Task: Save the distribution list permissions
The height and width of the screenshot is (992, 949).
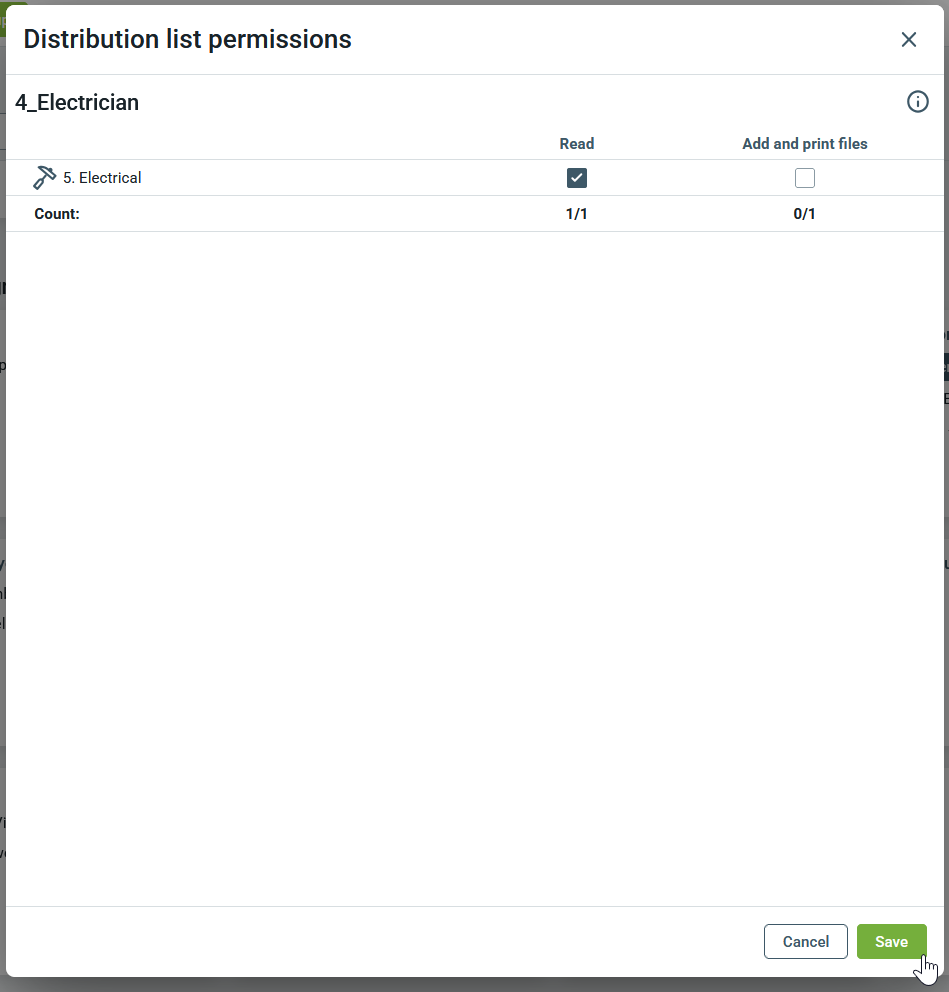Action: 891,942
